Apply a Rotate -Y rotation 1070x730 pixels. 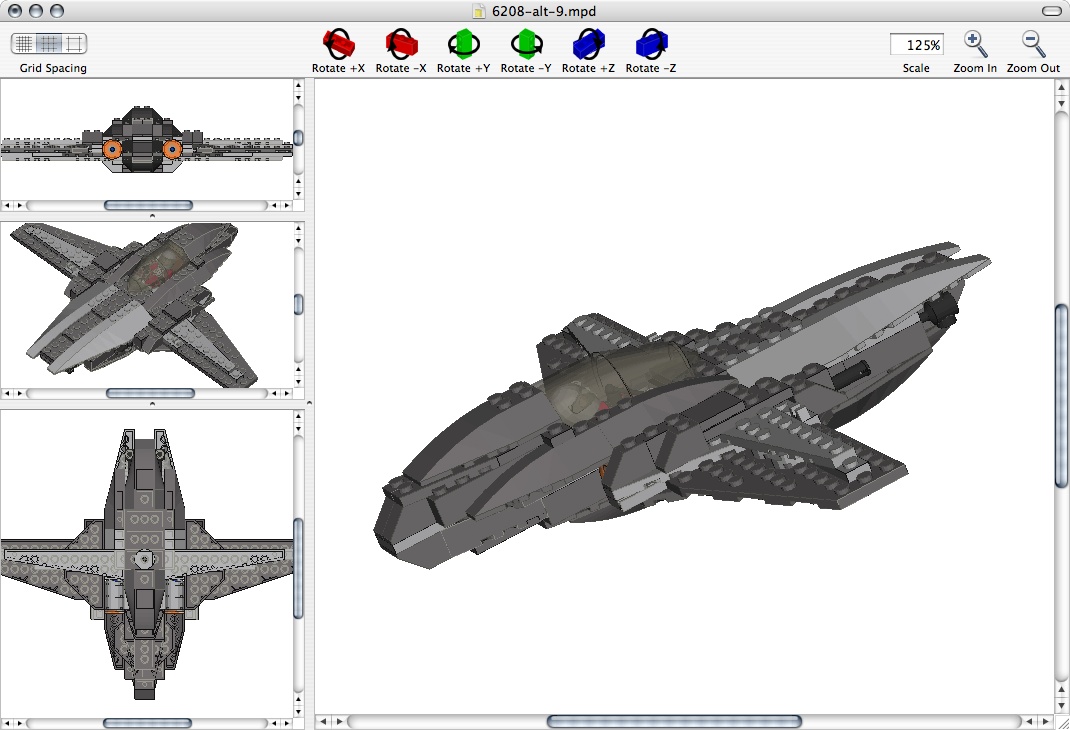coord(525,45)
